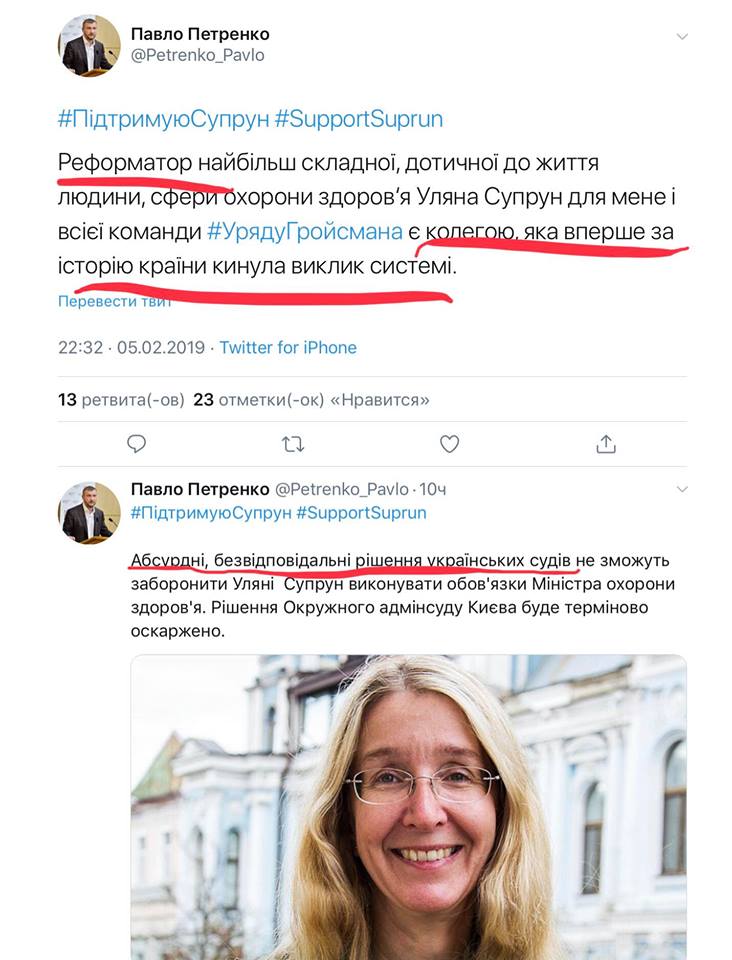The width and height of the screenshot is (732, 960).
Task: Click the 10ч timestamp on second tweet
Action: coord(433,489)
